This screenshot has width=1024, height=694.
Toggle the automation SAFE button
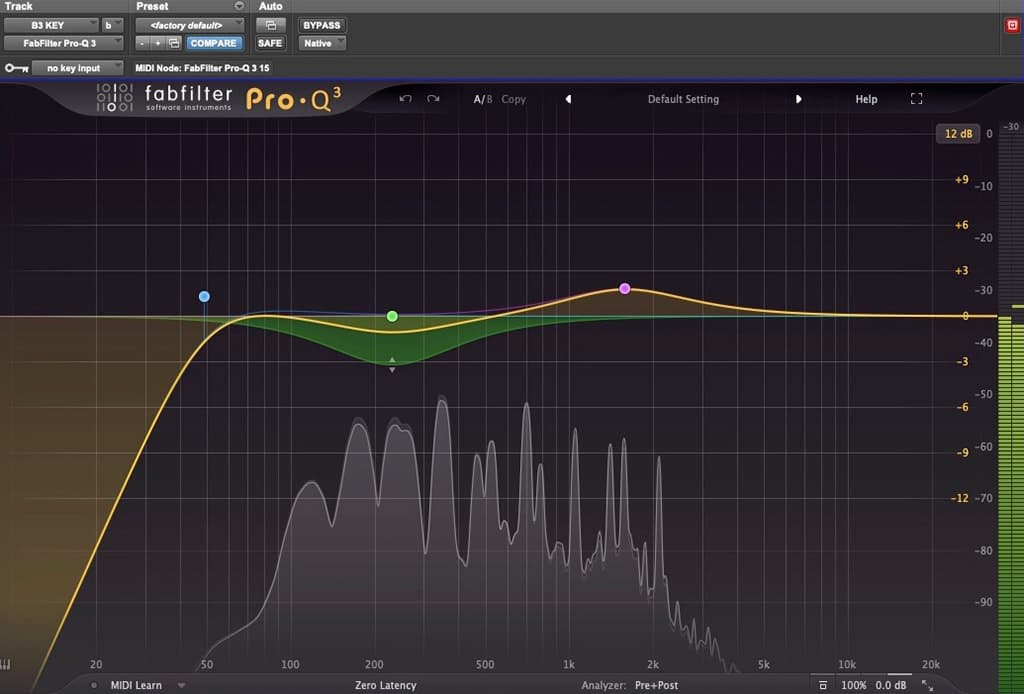270,43
